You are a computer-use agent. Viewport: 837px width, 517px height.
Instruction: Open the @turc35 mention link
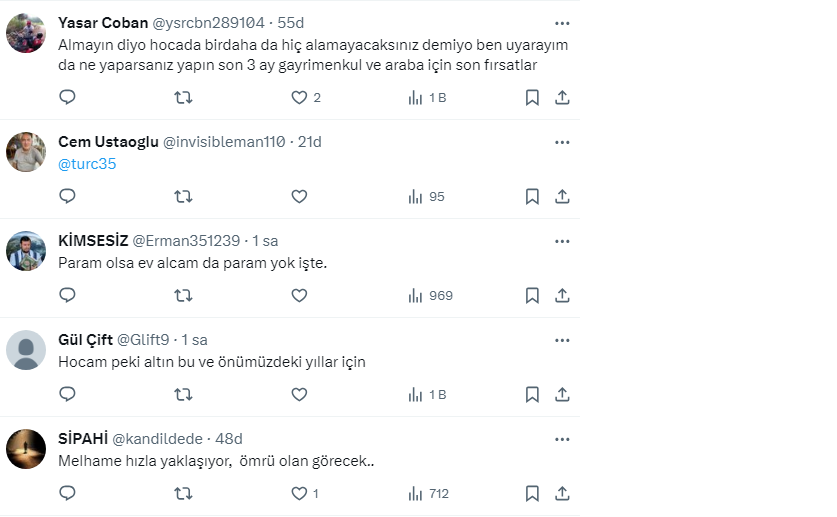(87, 164)
